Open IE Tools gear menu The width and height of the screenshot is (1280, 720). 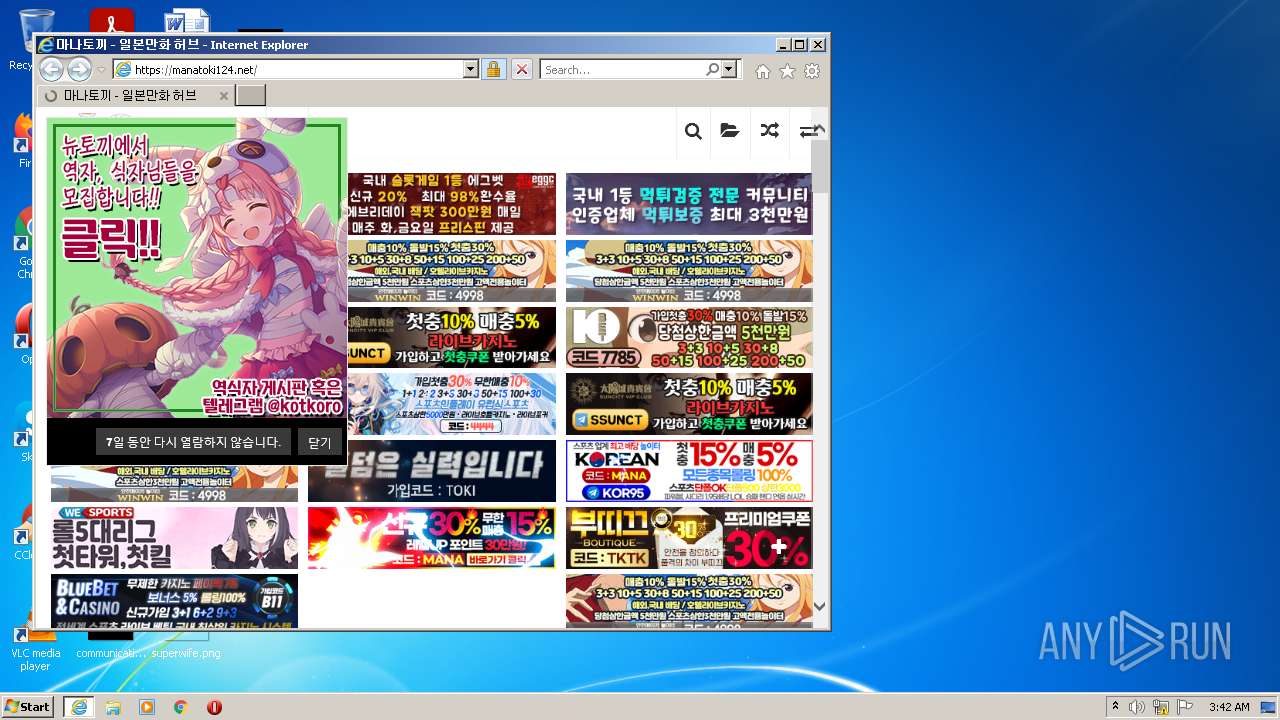tap(812, 71)
